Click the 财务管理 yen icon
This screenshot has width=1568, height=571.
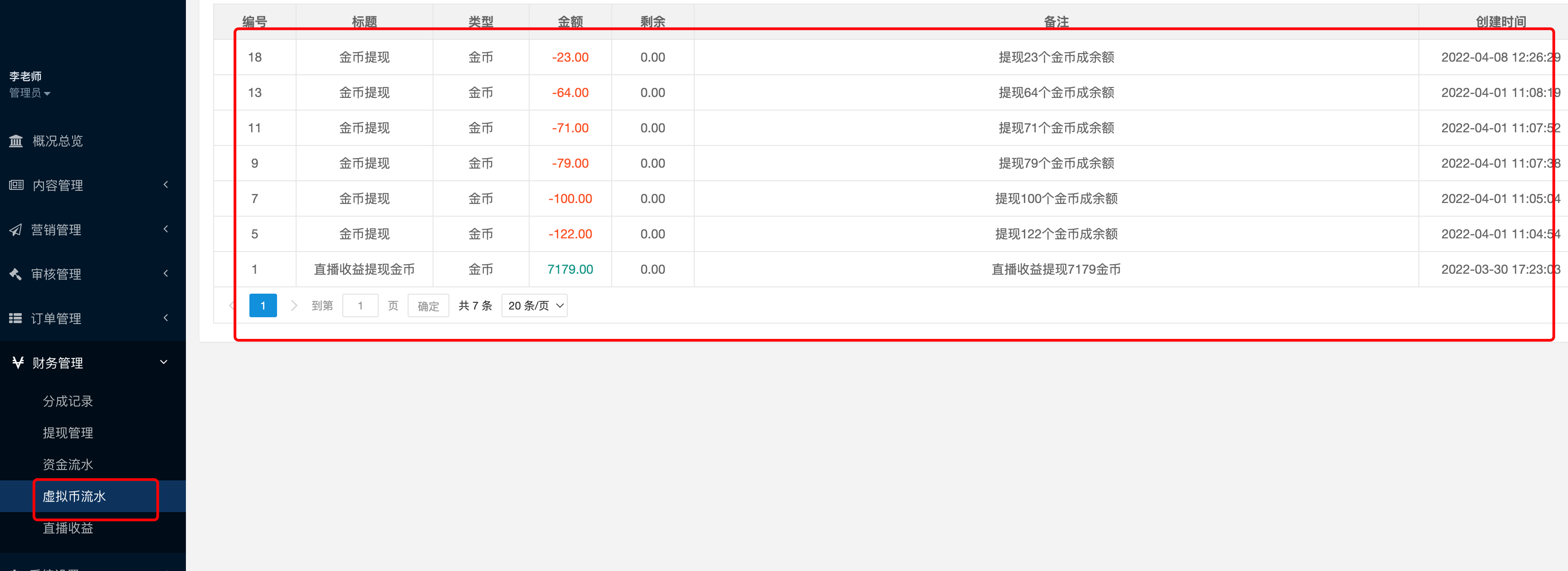pyautogui.click(x=18, y=363)
